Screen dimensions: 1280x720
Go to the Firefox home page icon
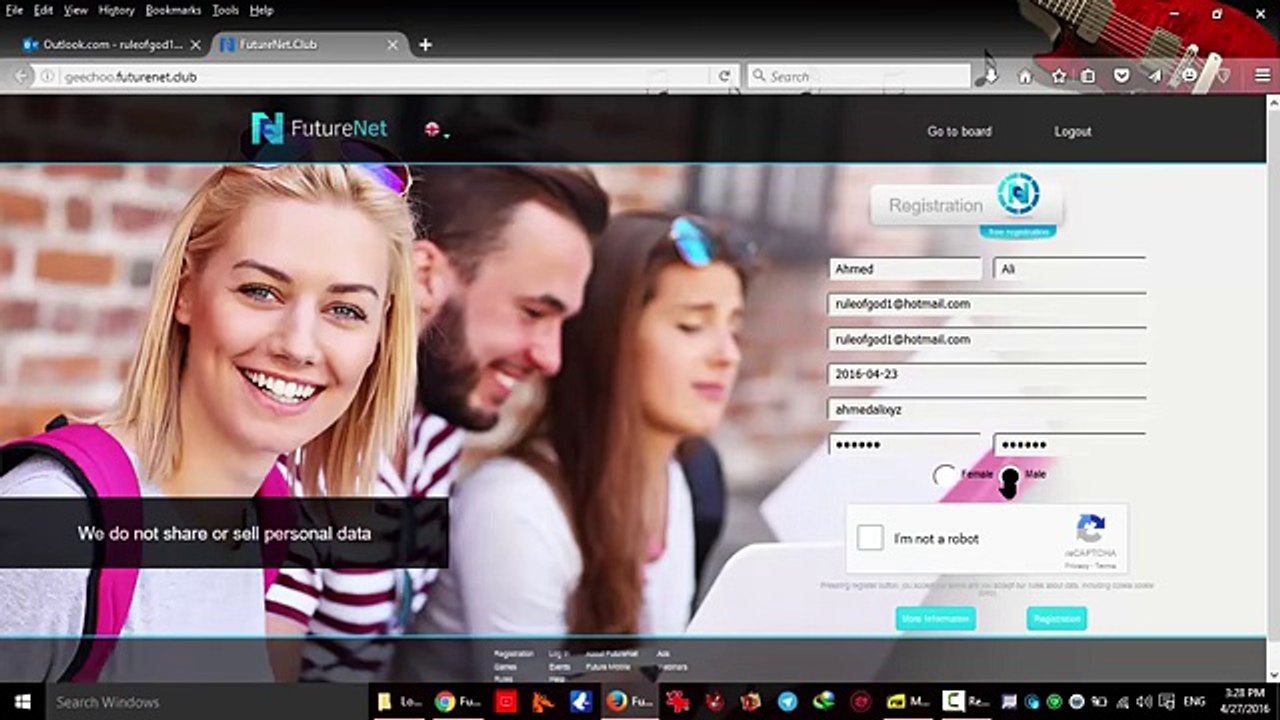coord(1025,76)
